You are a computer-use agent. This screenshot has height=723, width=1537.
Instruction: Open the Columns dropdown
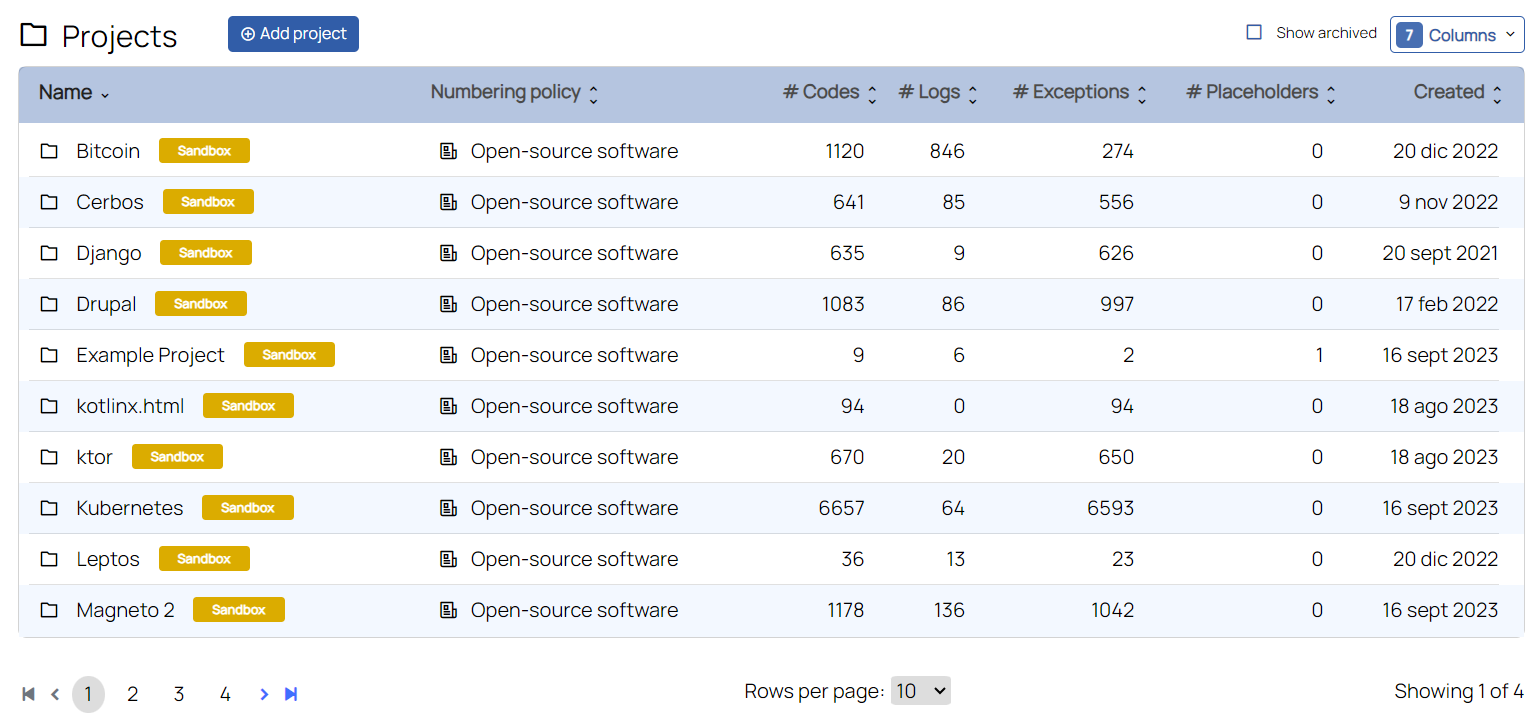pos(1457,35)
